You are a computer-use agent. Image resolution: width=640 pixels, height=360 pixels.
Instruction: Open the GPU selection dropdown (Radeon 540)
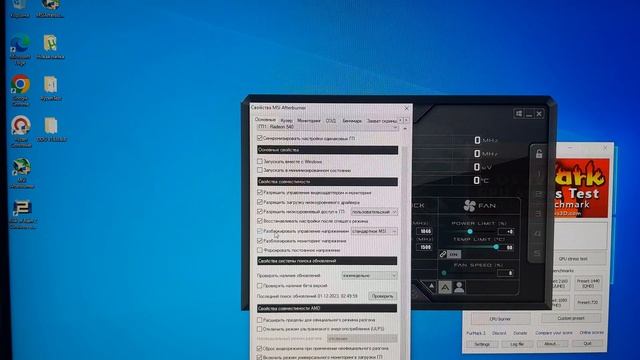pyautogui.click(x=327, y=127)
